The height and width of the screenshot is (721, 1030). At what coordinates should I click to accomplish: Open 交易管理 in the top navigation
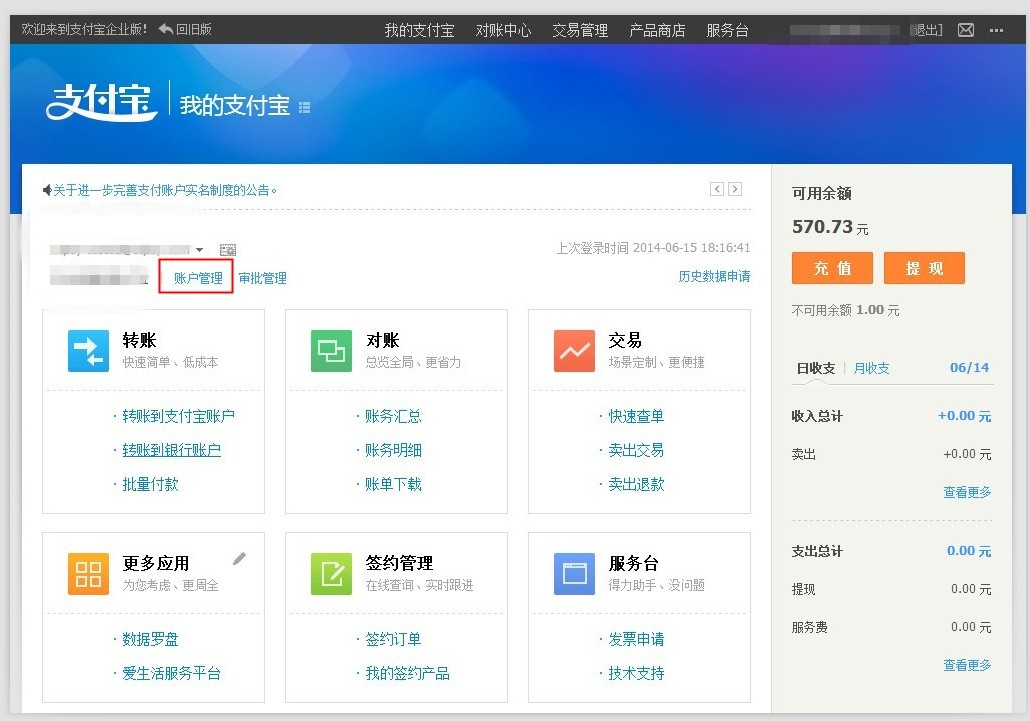(580, 30)
